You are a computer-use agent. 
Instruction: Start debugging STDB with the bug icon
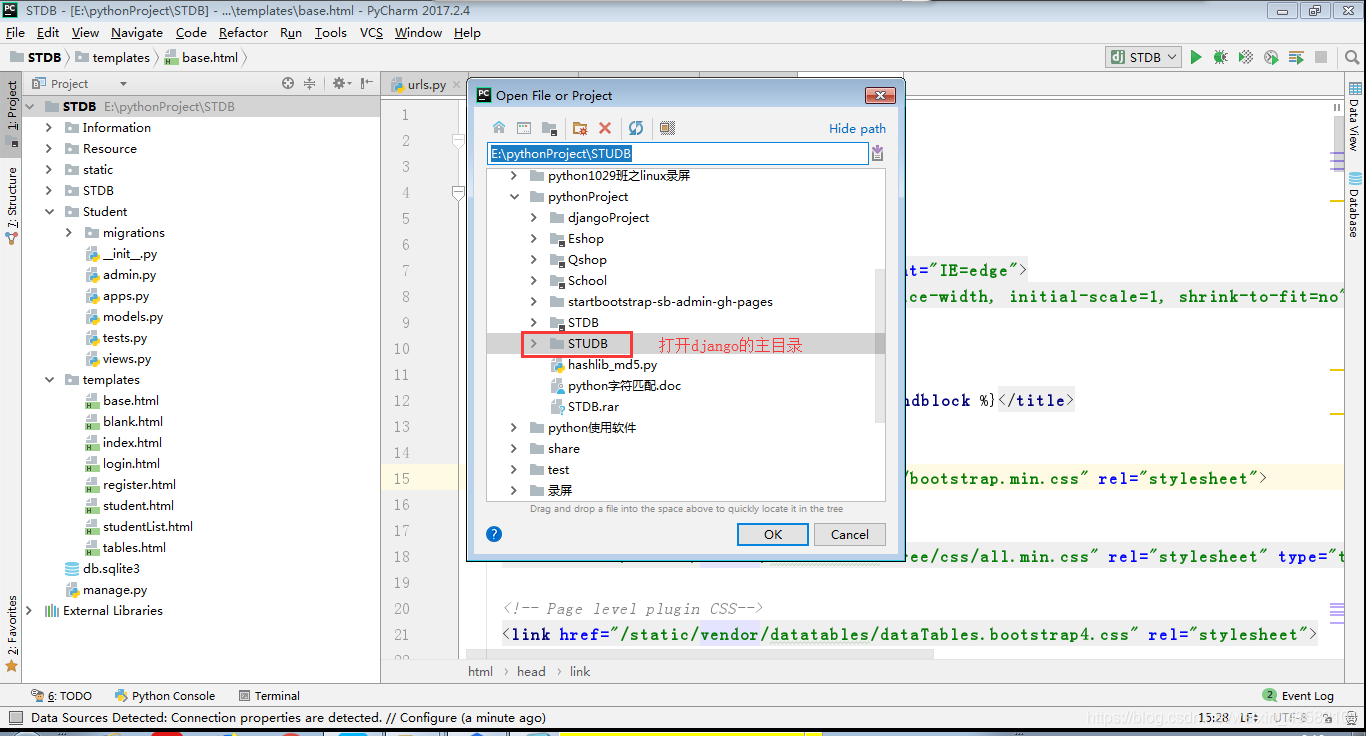coord(1221,58)
